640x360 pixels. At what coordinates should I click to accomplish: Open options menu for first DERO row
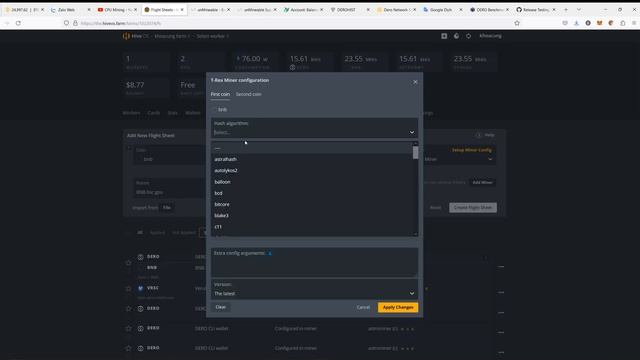coord(501,267)
